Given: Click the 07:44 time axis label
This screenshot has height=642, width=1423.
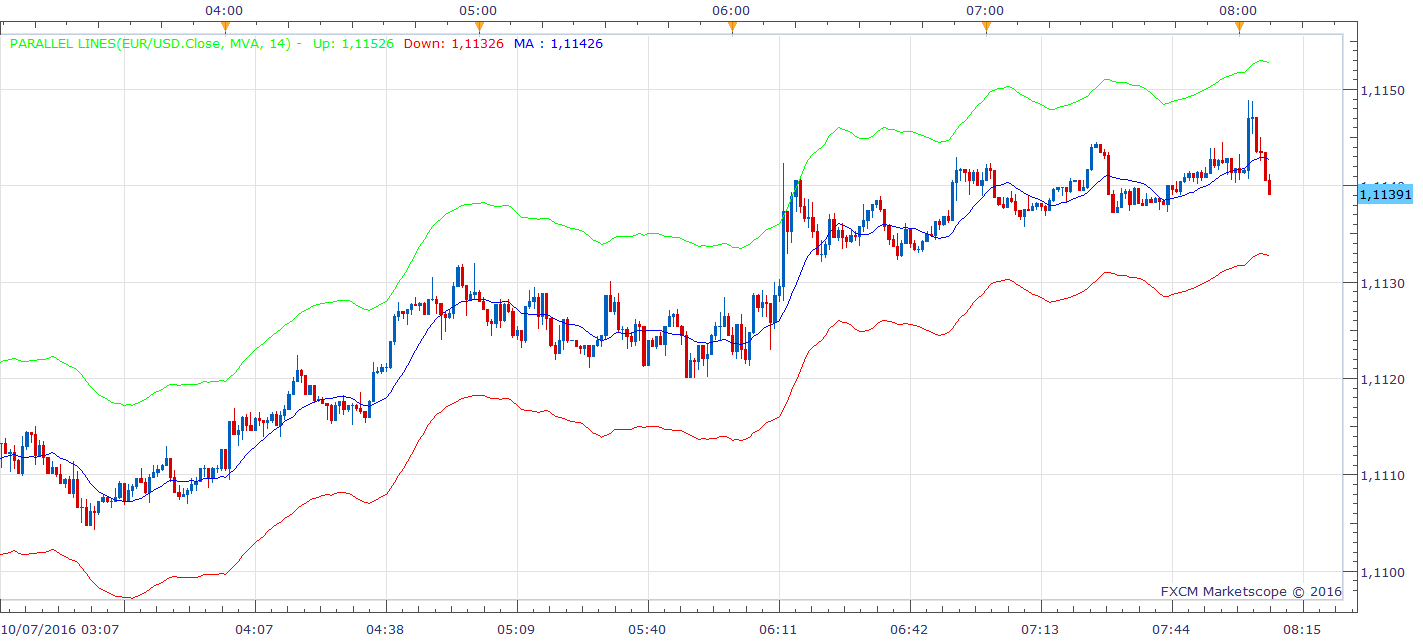Looking at the screenshot, I should (x=1171, y=630).
